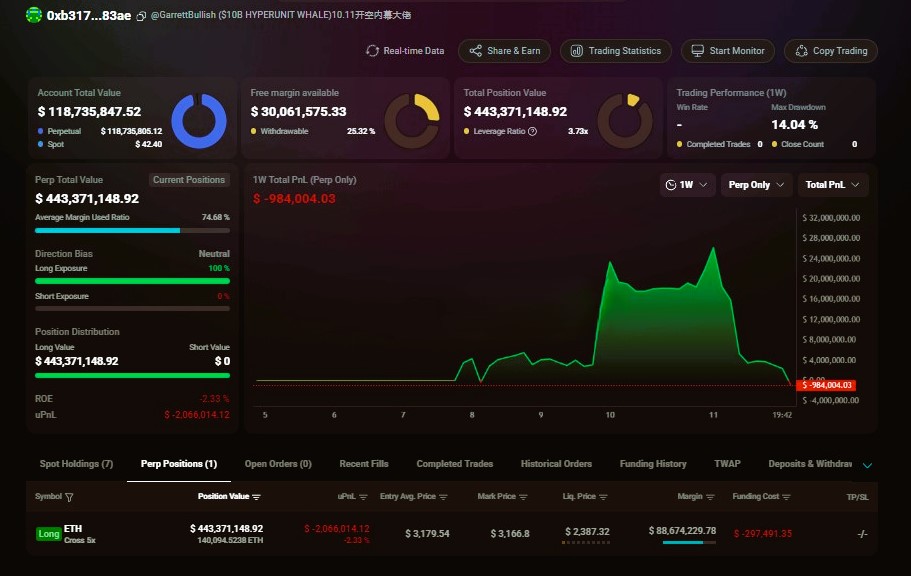Viewport: 911px width, 576px height.
Task: Click the Long Exposure green bar
Action: [x=132, y=281]
